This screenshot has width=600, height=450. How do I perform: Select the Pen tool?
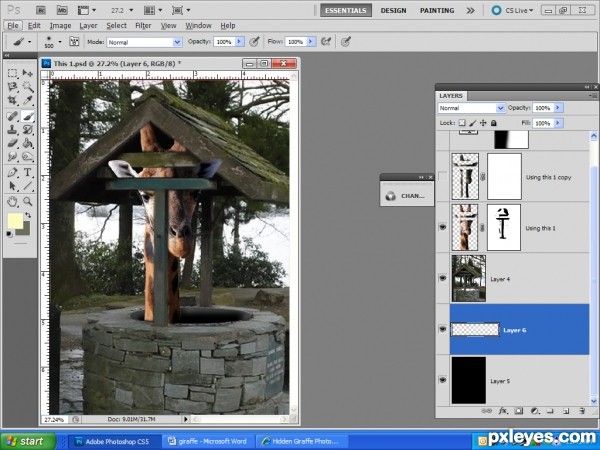pyautogui.click(x=13, y=173)
